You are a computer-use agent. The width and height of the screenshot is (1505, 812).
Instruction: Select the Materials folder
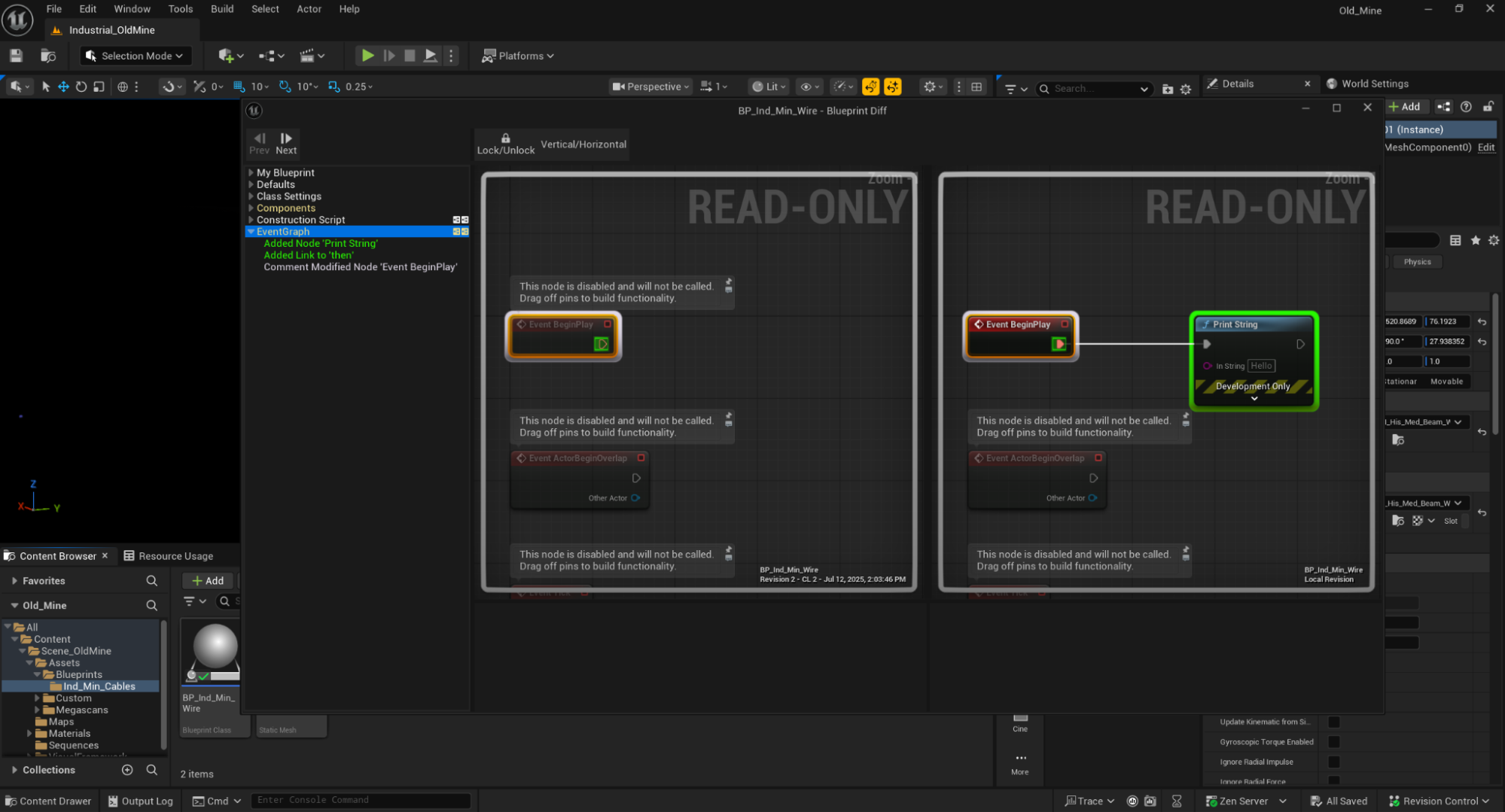pos(69,734)
